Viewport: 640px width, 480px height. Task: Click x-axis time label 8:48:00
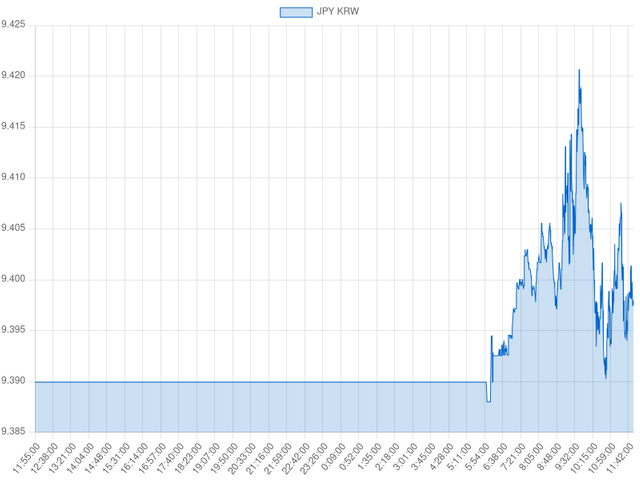(x=549, y=456)
